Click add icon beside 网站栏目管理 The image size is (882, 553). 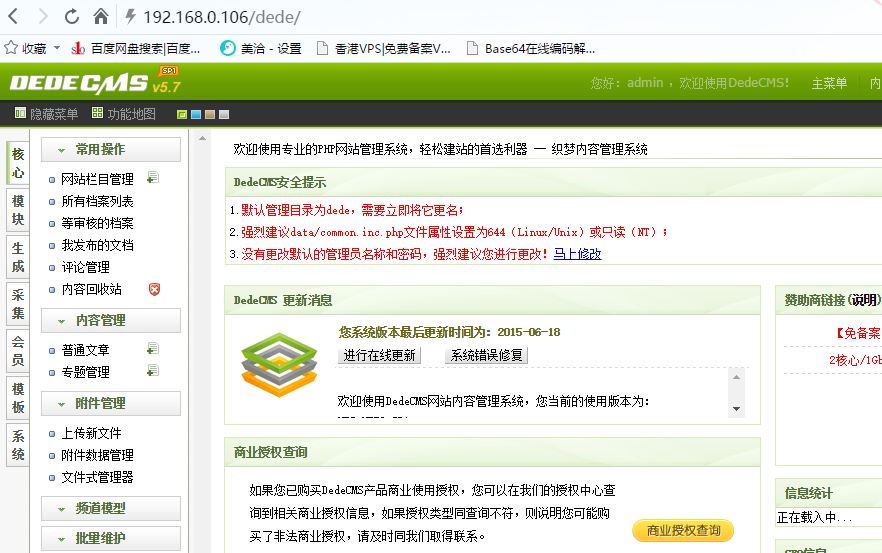tap(152, 178)
